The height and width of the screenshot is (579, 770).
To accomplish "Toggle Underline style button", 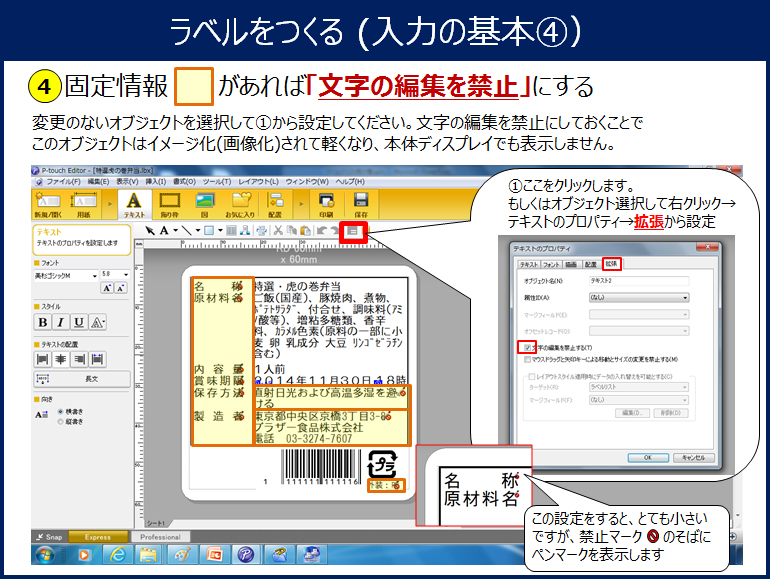I will coord(79,322).
